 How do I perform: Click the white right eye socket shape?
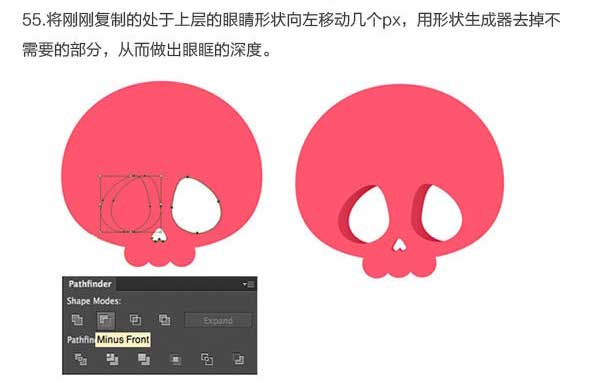coord(196,205)
